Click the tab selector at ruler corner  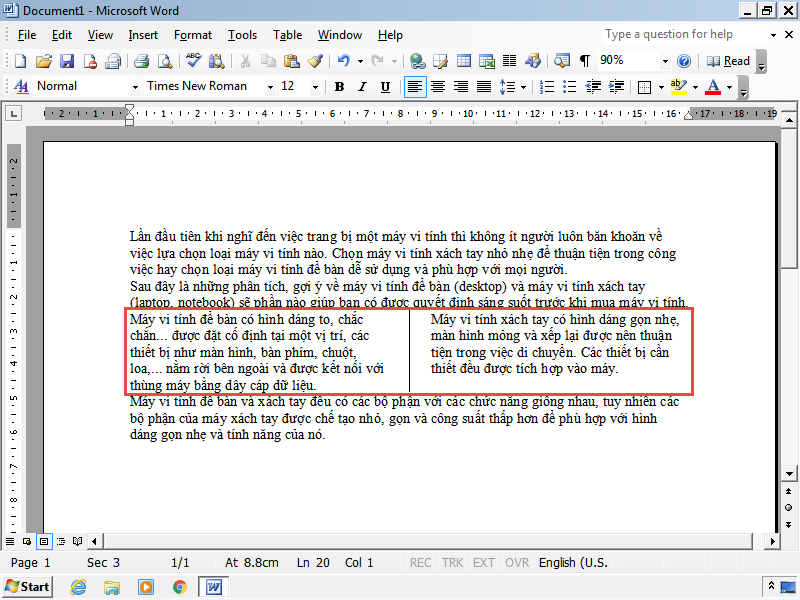(13, 113)
